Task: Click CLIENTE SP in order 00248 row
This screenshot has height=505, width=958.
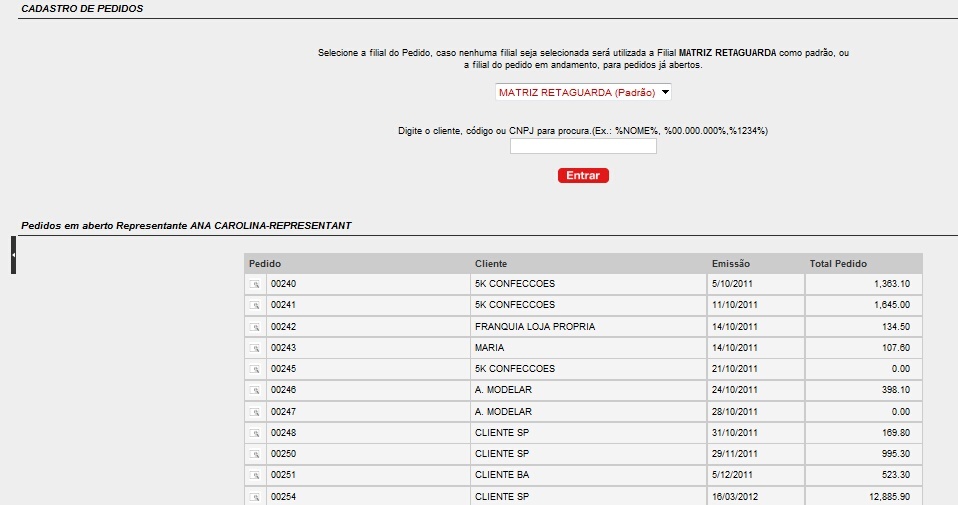Action: tap(502, 432)
